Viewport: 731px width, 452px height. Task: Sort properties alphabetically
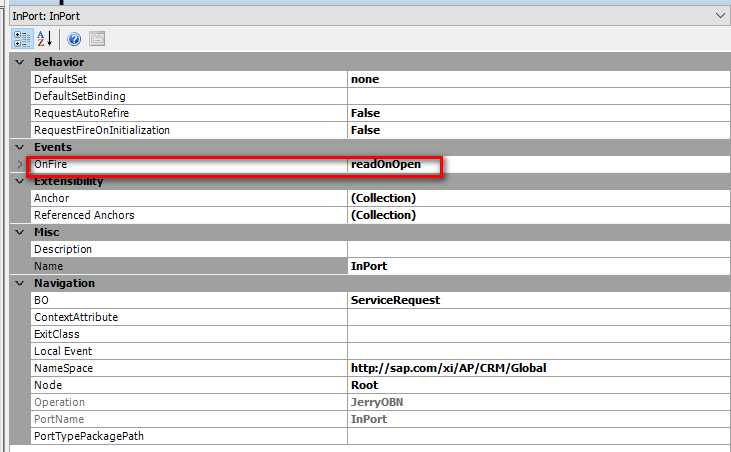44,39
